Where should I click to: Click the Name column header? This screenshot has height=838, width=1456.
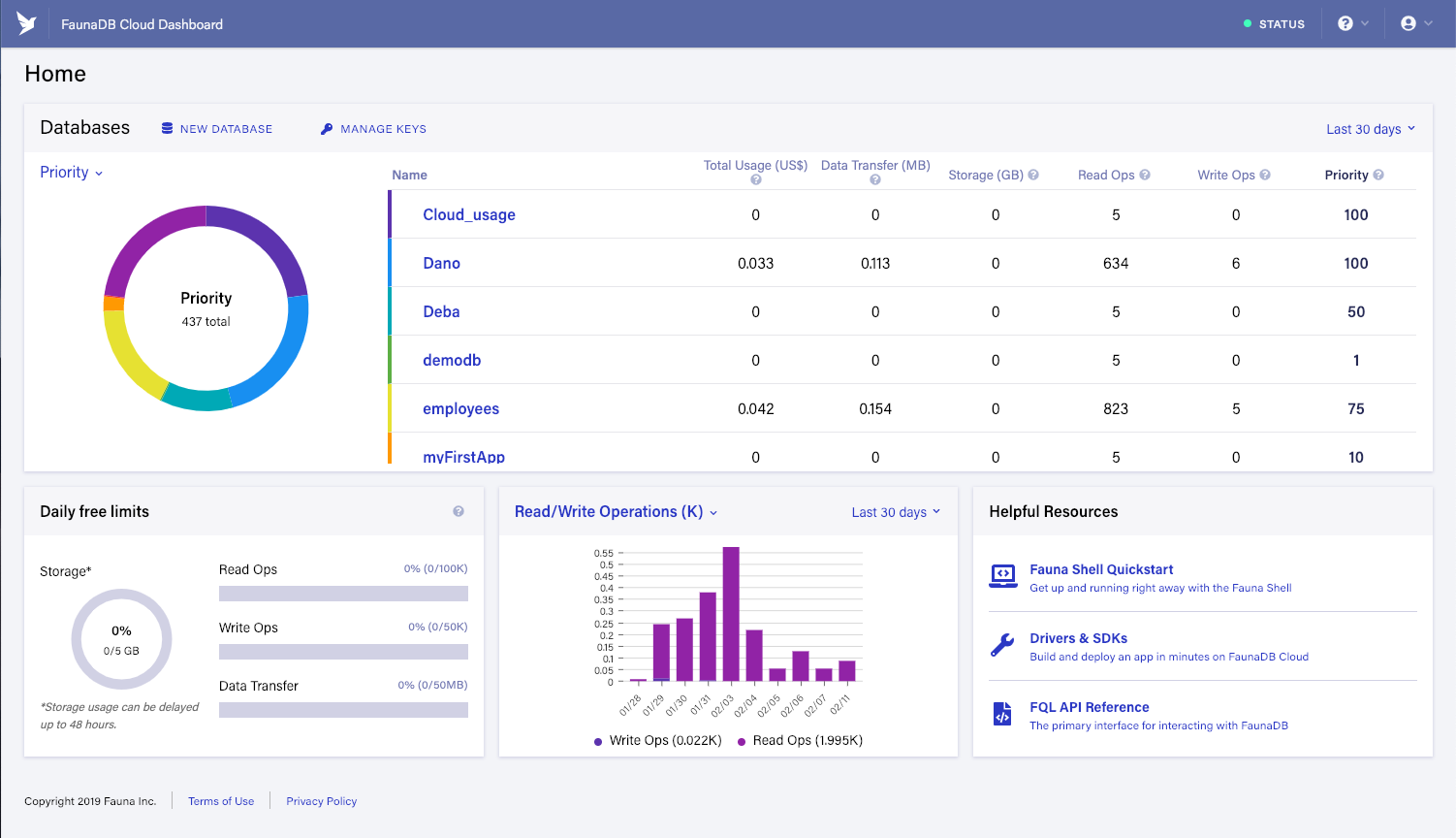409,175
